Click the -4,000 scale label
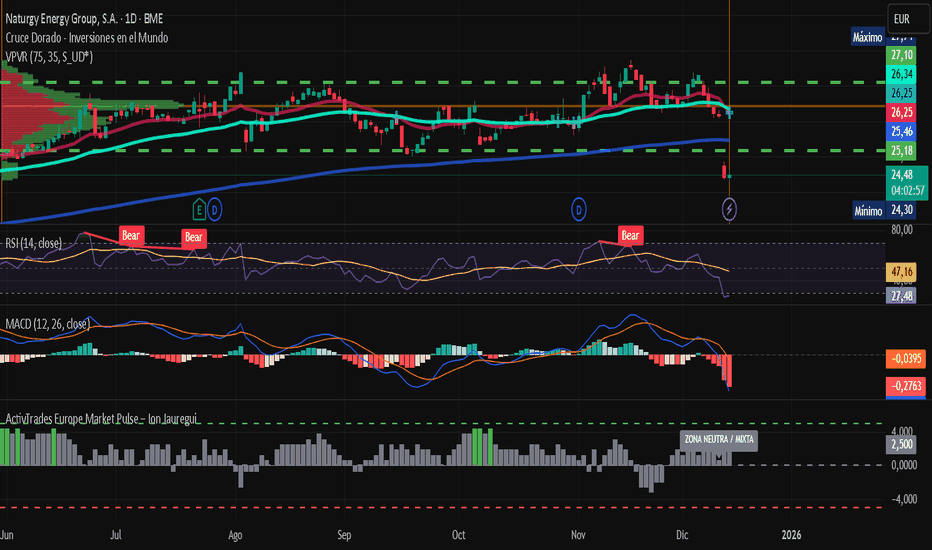 tap(903, 499)
